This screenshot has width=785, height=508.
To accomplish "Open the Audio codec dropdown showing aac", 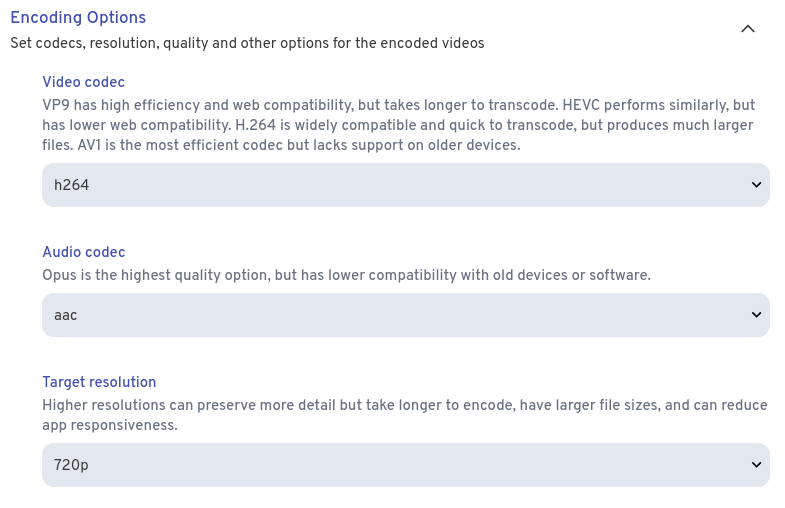I will pos(405,315).
